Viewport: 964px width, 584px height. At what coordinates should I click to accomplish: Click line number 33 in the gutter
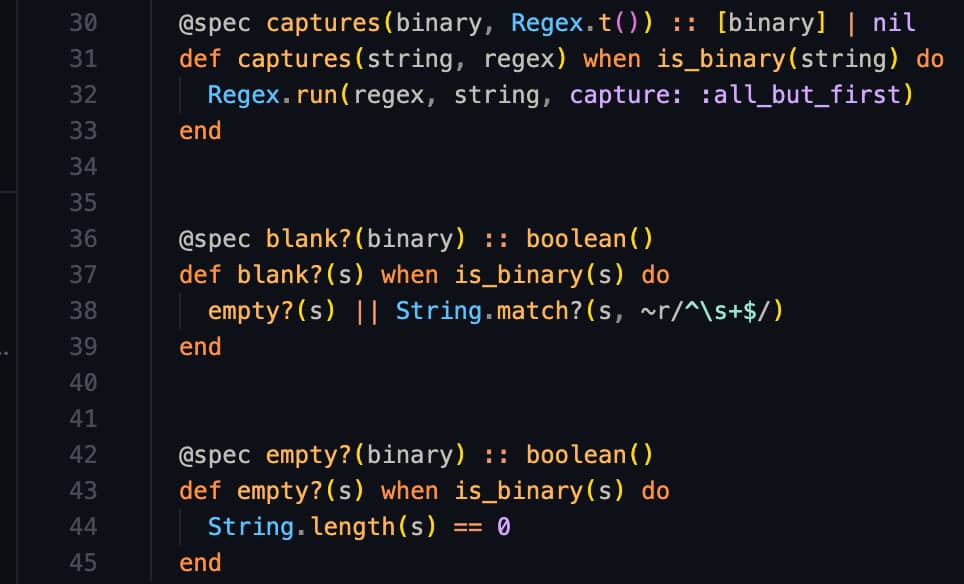pyautogui.click(x=83, y=131)
